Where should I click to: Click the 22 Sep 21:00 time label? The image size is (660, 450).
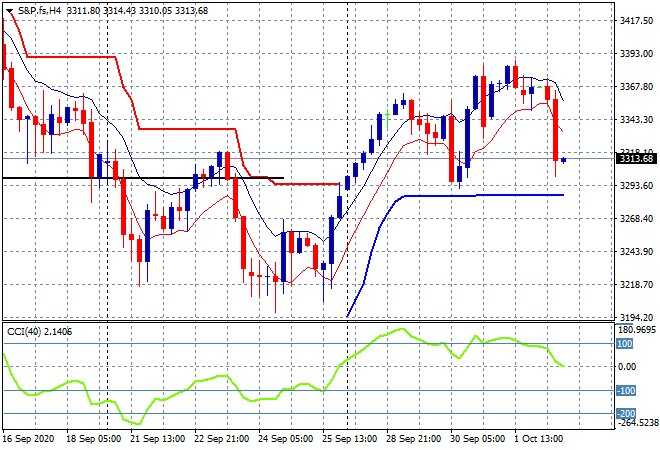click(221, 439)
